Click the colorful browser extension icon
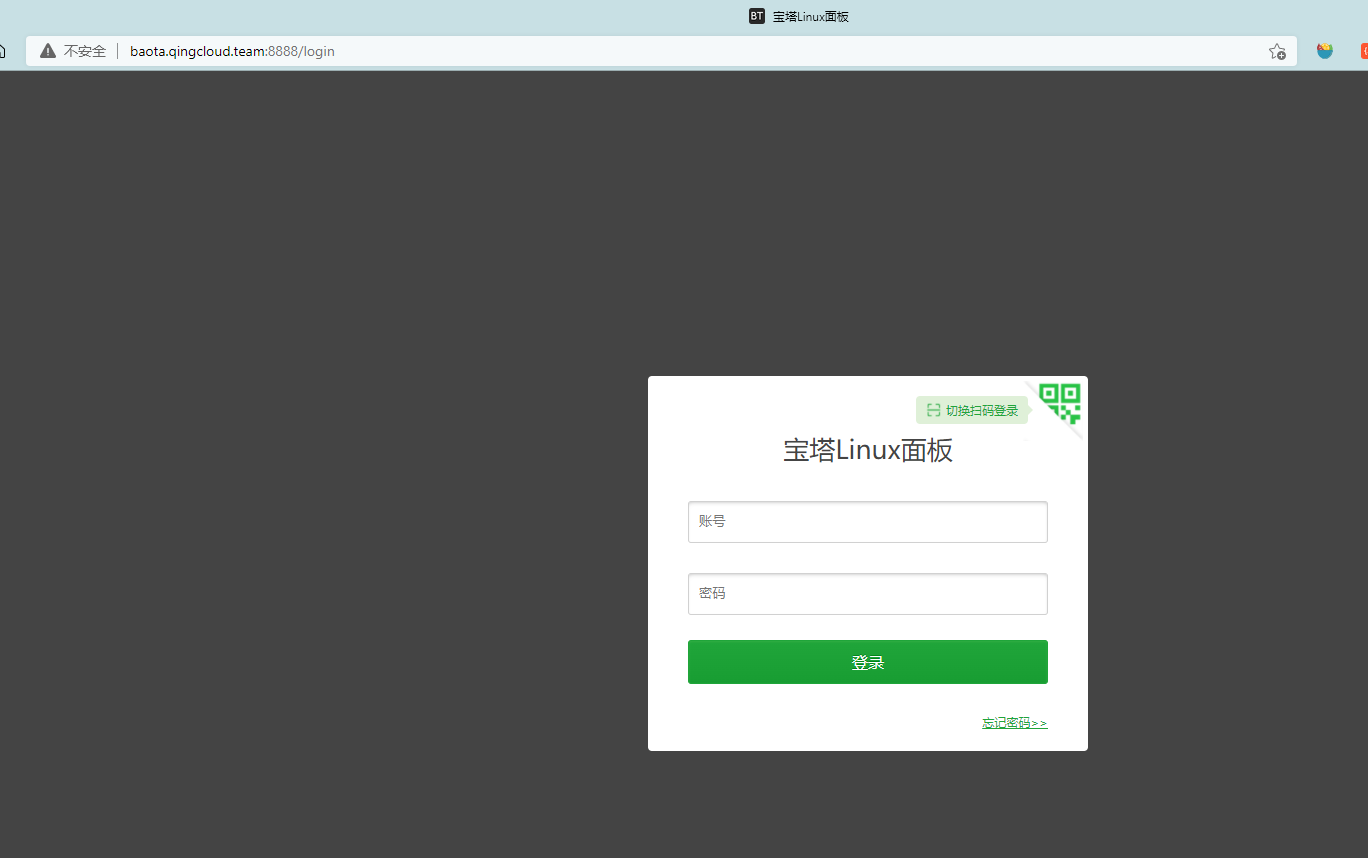Image resolution: width=1368 pixels, height=858 pixels. pyautogui.click(x=1325, y=51)
